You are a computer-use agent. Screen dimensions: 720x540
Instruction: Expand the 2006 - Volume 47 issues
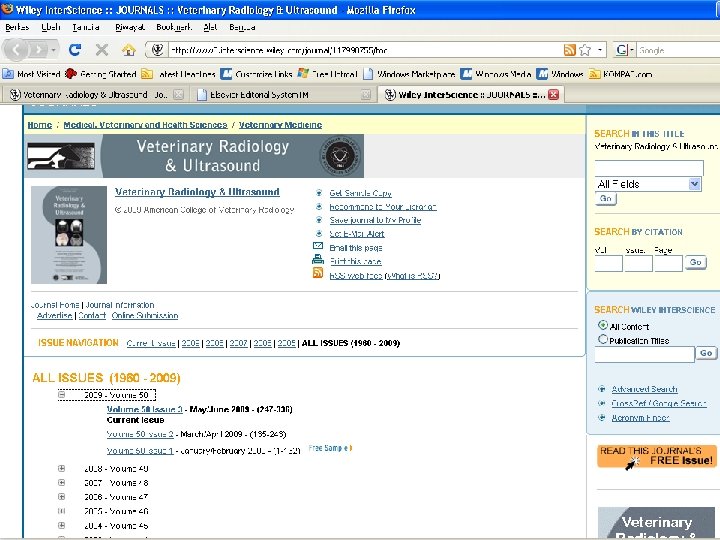[x=62, y=497]
